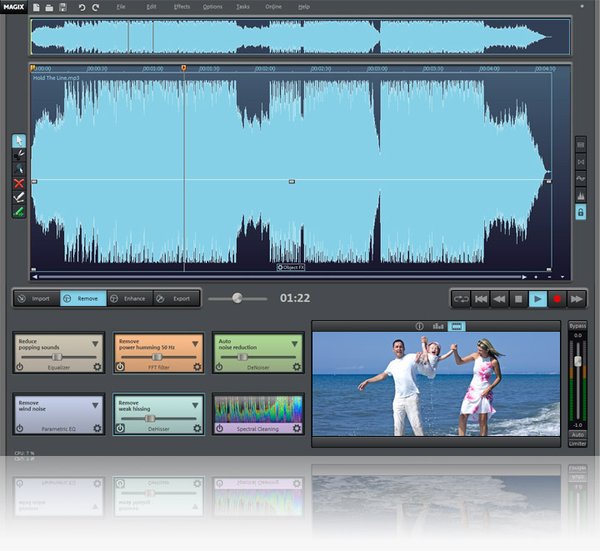This screenshot has width=600, height=551.
Task: Jump to start with skip-back button
Action: click(x=481, y=299)
